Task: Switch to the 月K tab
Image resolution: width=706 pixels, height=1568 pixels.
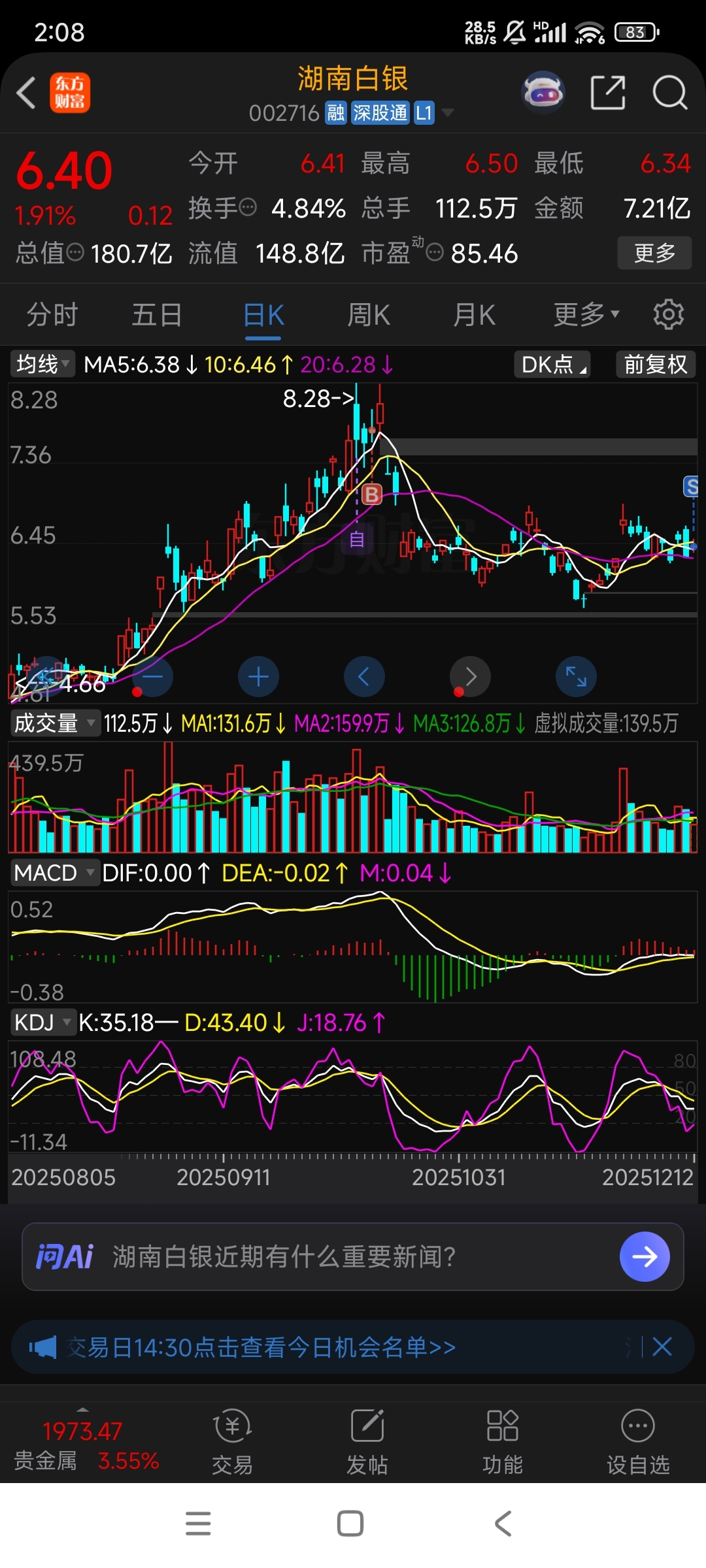Action: coord(475,315)
